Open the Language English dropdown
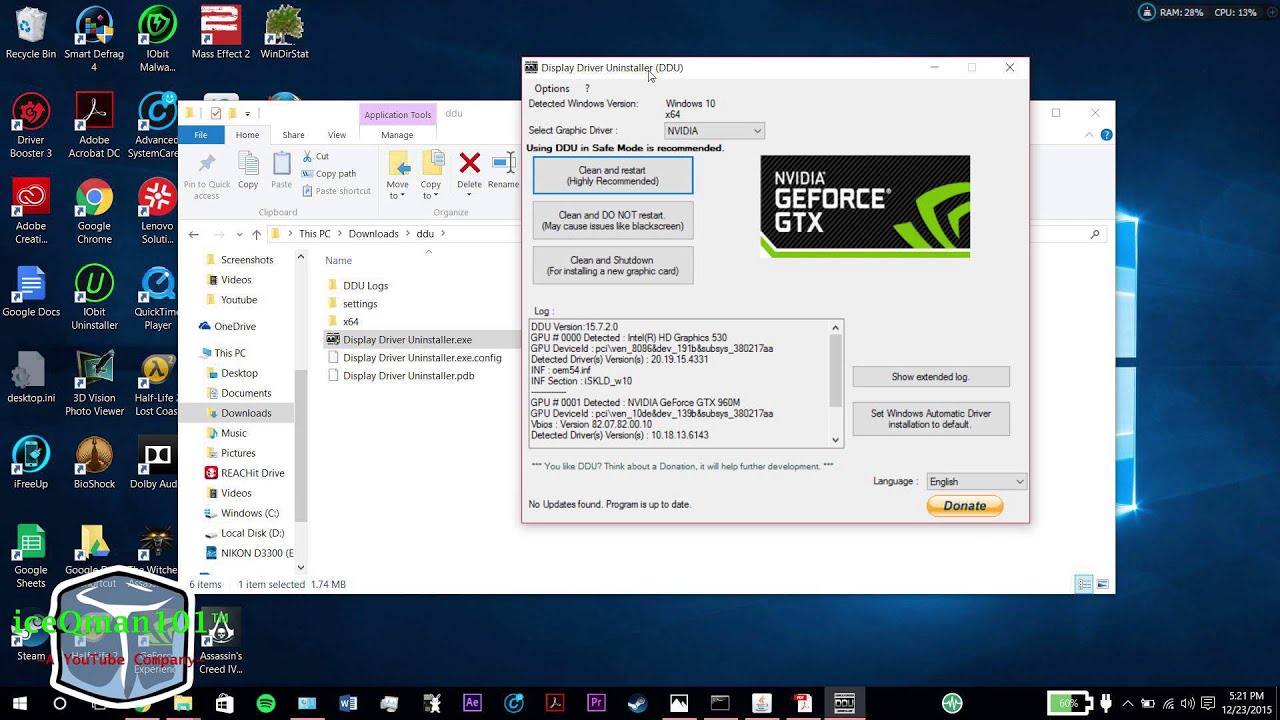 976,482
